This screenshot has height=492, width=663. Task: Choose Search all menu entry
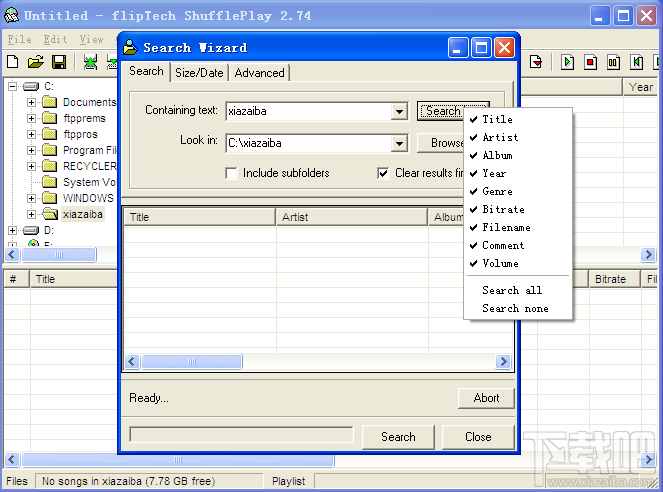[x=518, y=290]
